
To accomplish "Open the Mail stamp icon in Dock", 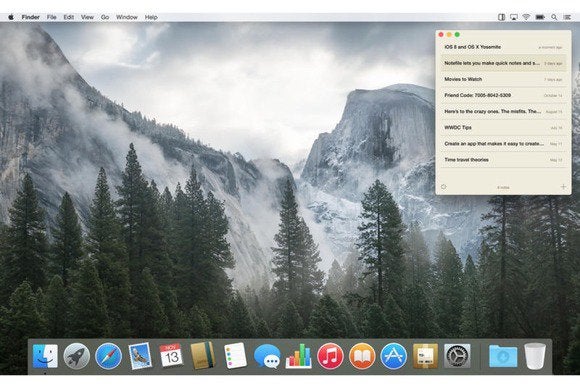I will click(140, 356).
